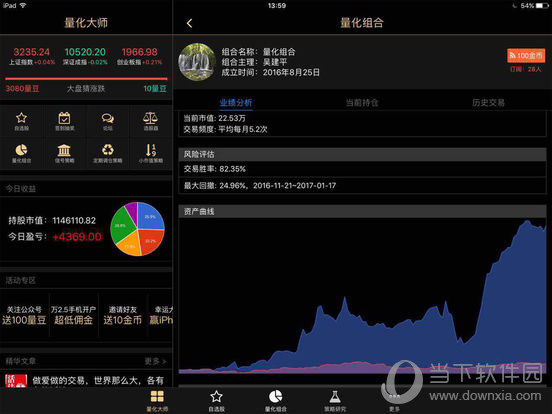Open the 关注公众号 送100量豆 promotion

[x=24, y=315]
